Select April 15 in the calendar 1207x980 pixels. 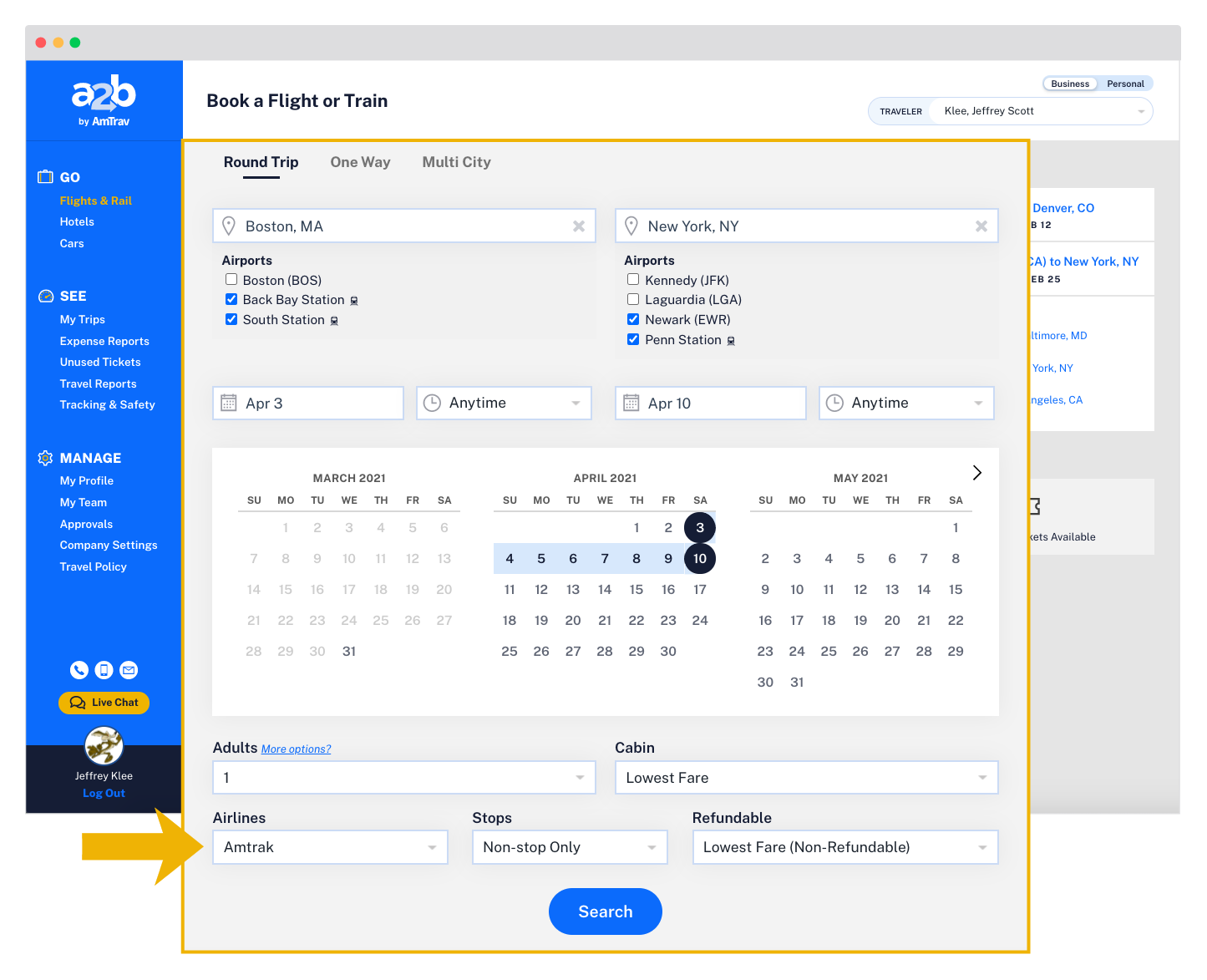[x=636, y=590]
